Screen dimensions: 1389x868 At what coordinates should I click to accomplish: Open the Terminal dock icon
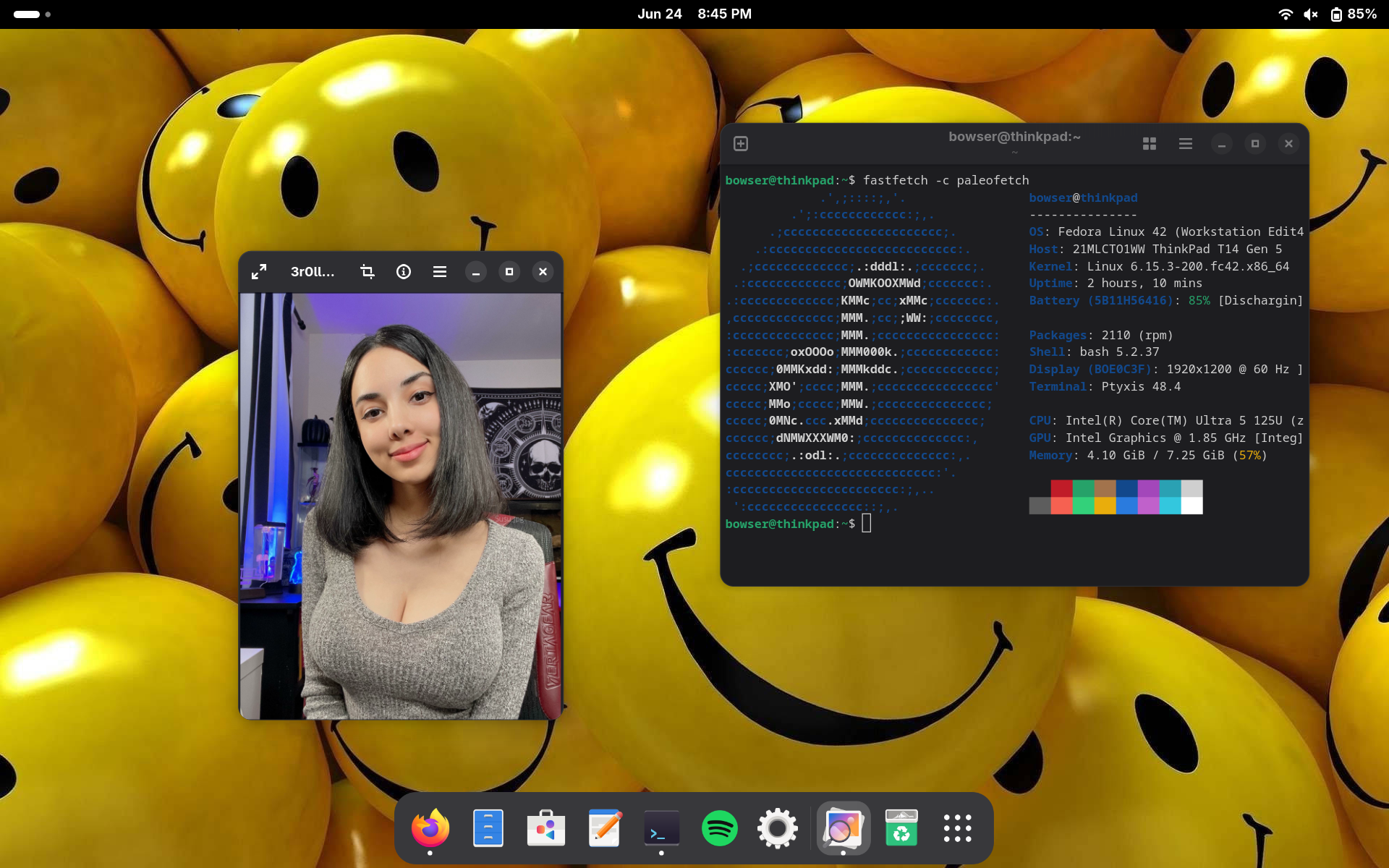[x=661, y=828]
